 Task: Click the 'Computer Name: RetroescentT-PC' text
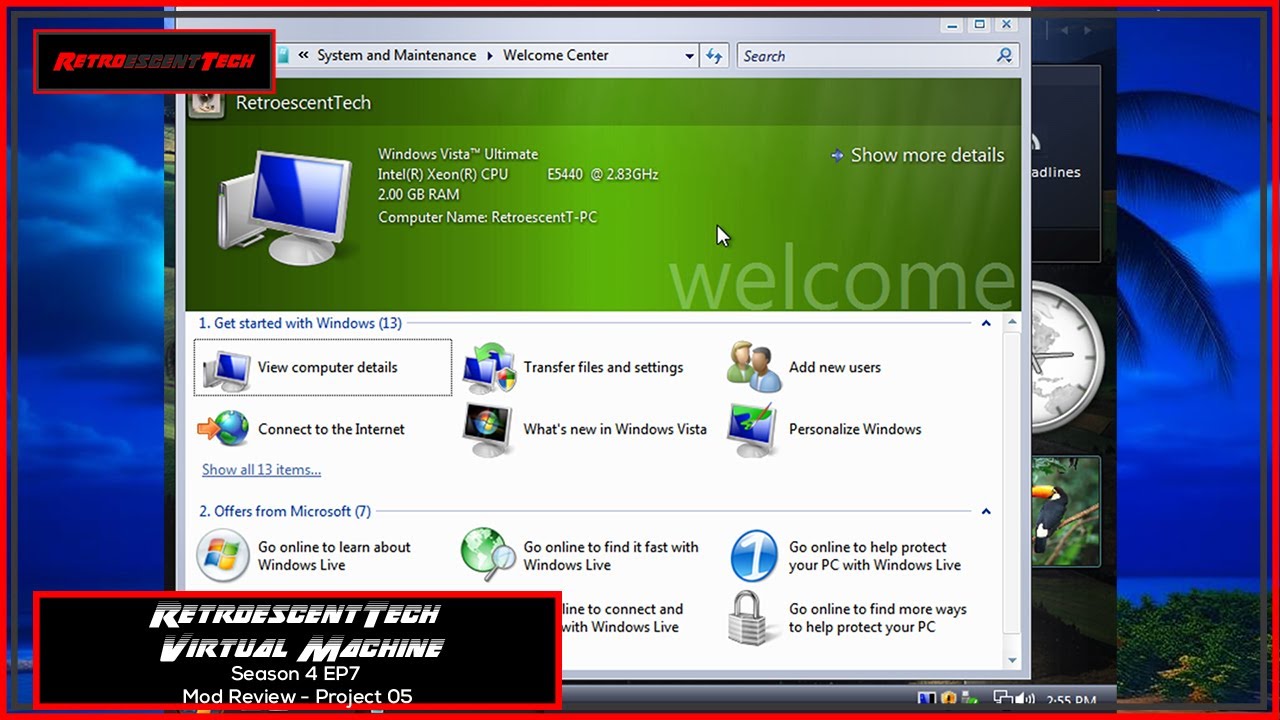(x=488, y=217)
